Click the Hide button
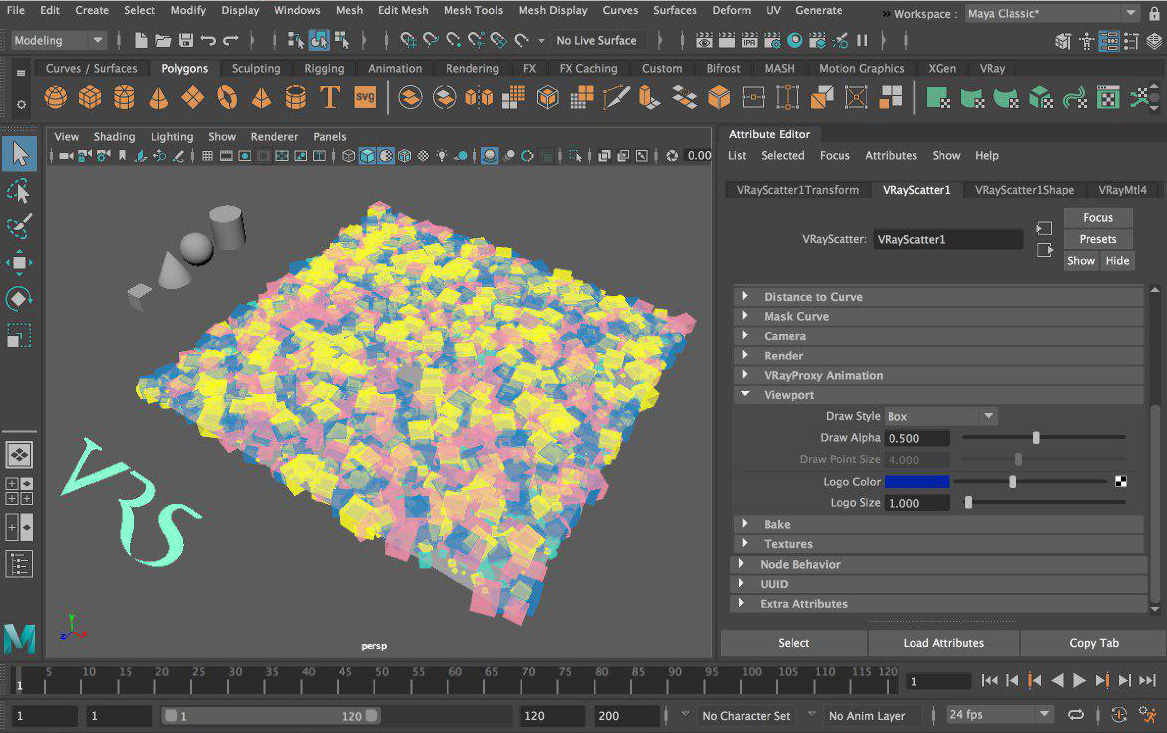 (x=1117, y=260)
